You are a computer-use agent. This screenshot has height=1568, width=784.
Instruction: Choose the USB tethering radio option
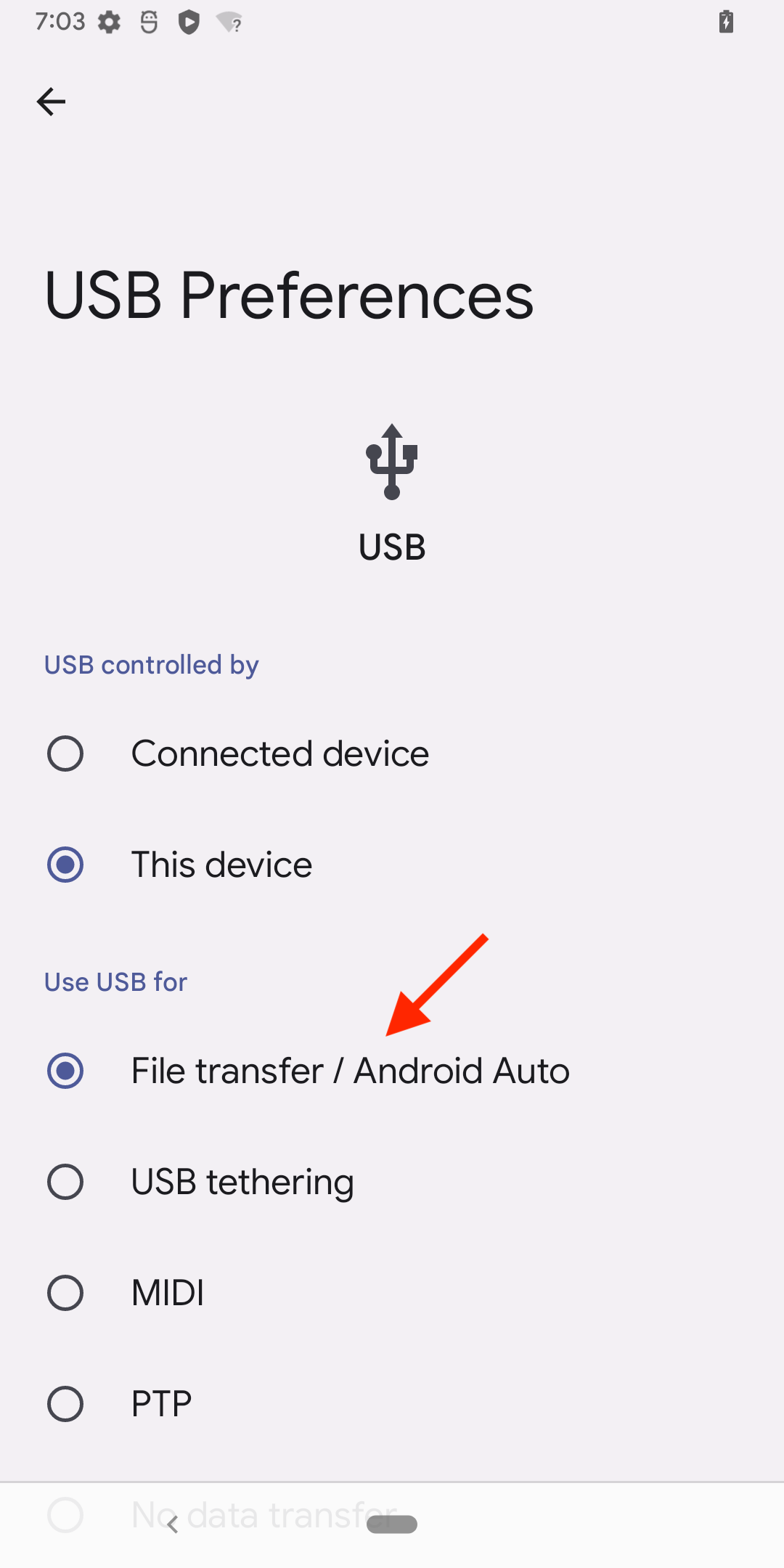pos(65,1182)
